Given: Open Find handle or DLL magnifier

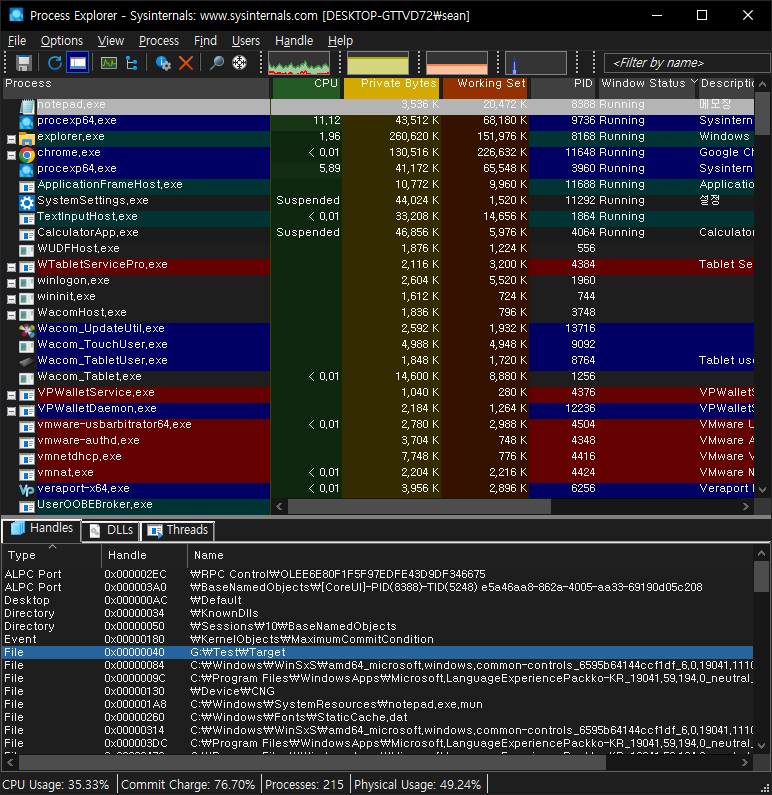Looking at the screenshot, I should (x=216, y=63).
